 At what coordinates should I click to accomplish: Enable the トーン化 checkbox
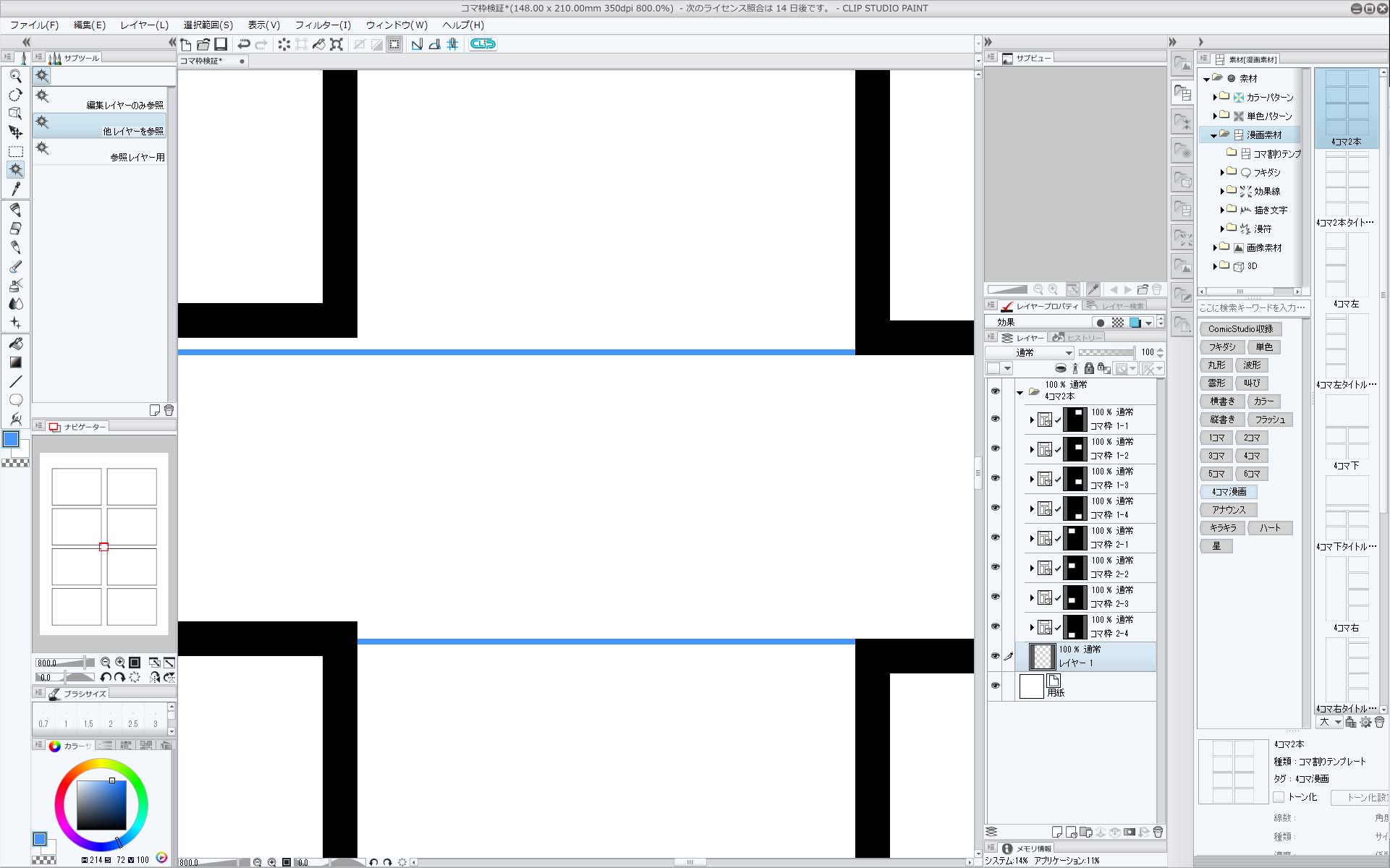click(x=1279, y=796)
